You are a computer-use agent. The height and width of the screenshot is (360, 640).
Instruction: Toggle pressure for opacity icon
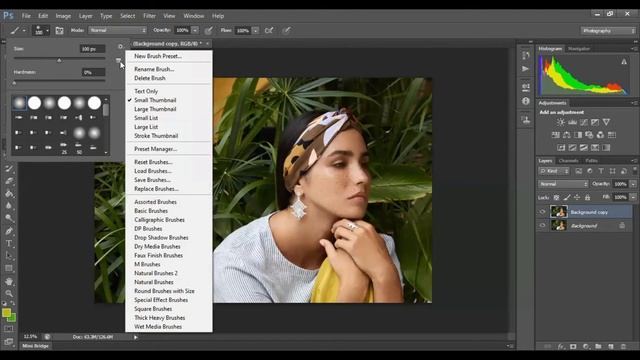pyautogui.click(x=209, y=31)
